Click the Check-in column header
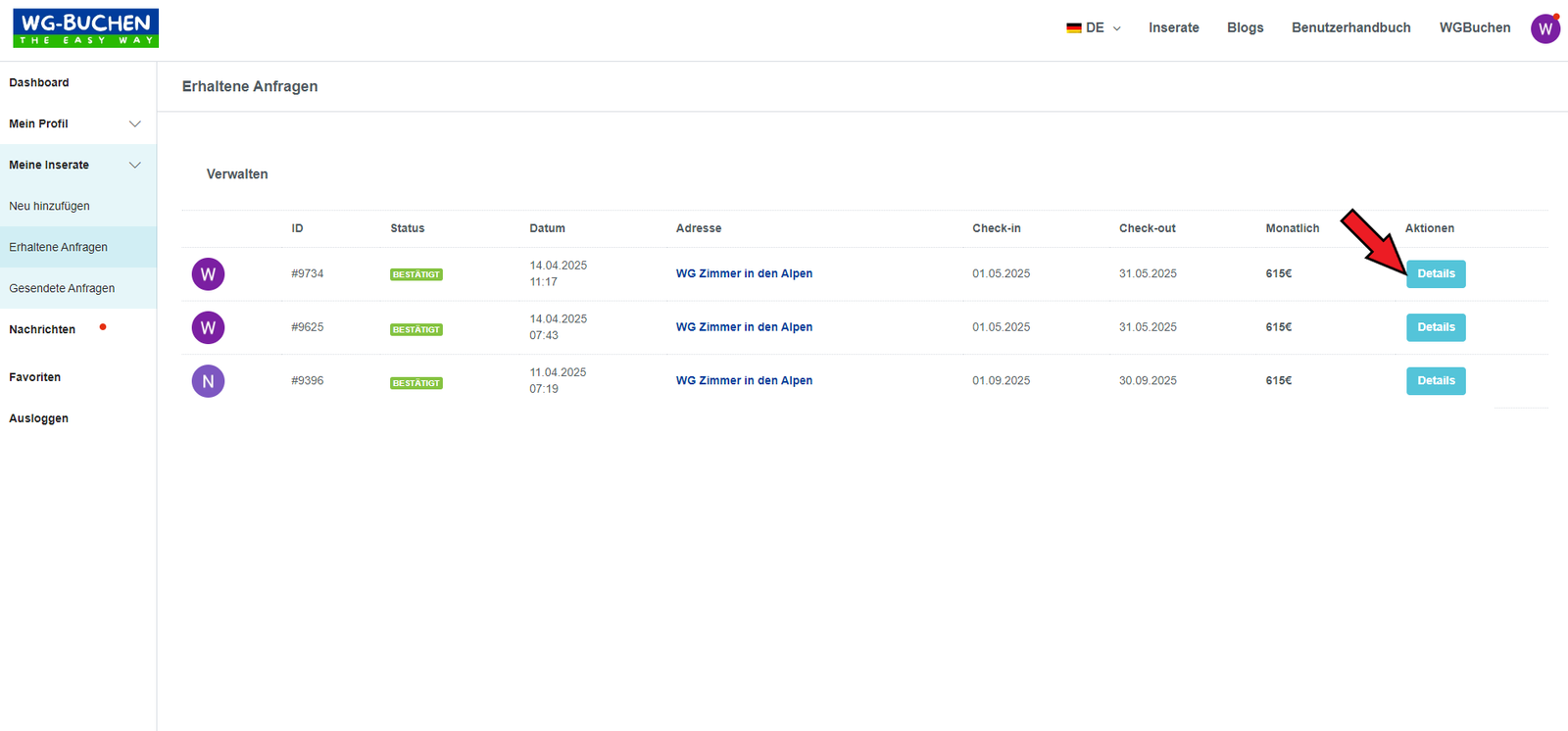Image resolution: width=1568 pixels, height=731 pixels. 997,228
